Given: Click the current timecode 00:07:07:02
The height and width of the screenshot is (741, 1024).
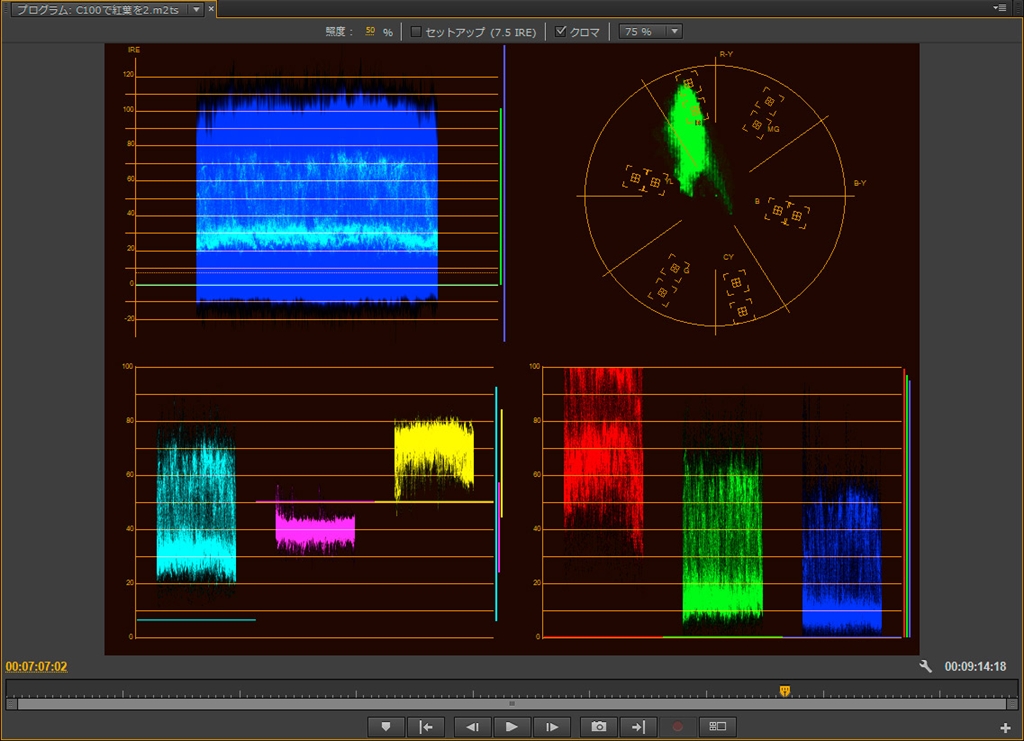Looking at the screenshot, I should [x=36, y=667].
